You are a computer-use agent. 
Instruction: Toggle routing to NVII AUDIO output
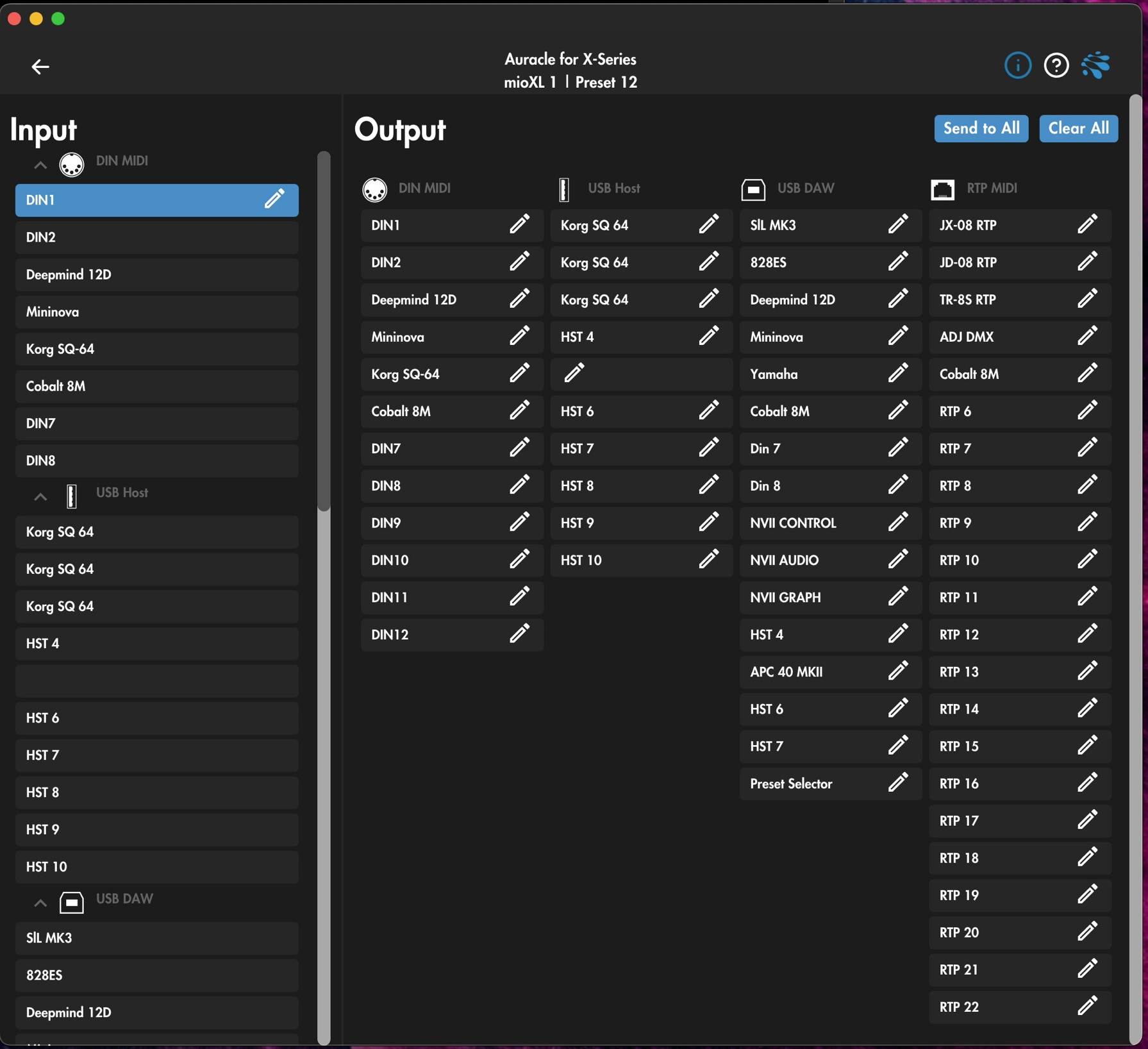click(x=831, y=560)
